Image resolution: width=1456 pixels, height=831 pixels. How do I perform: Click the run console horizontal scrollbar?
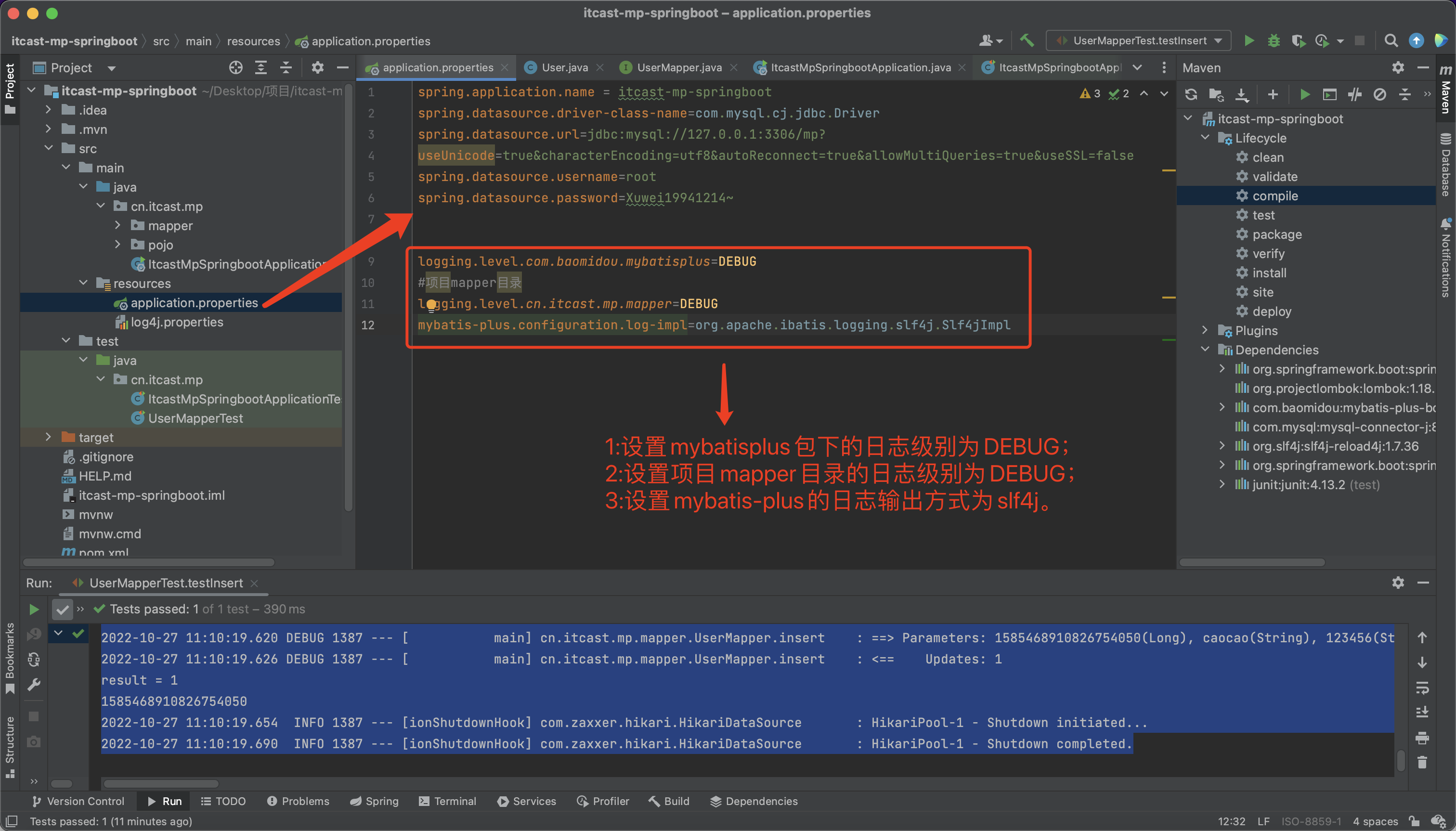click(161, 784)
